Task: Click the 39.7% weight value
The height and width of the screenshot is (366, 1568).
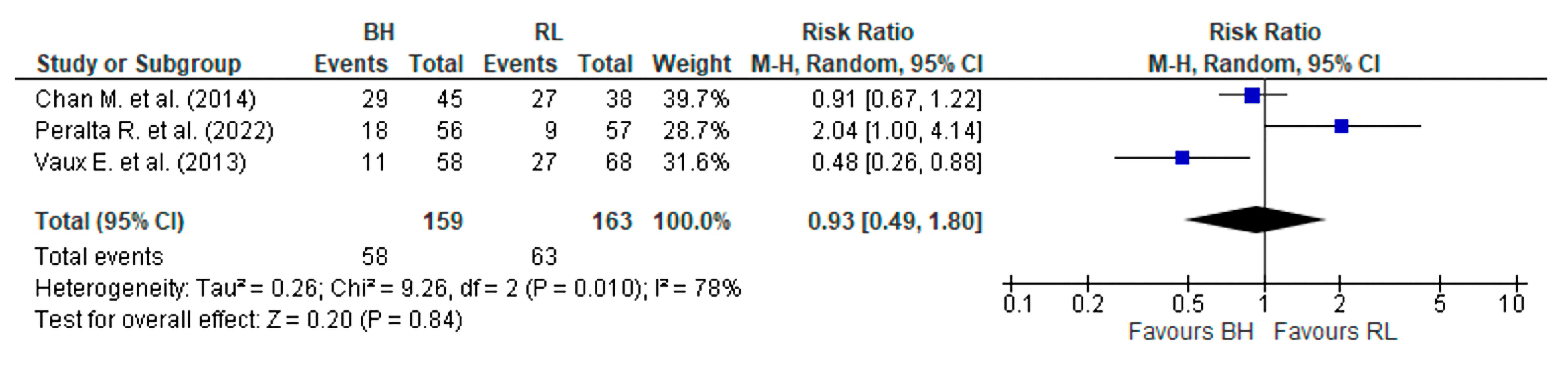Action: (x=696, y=99)
